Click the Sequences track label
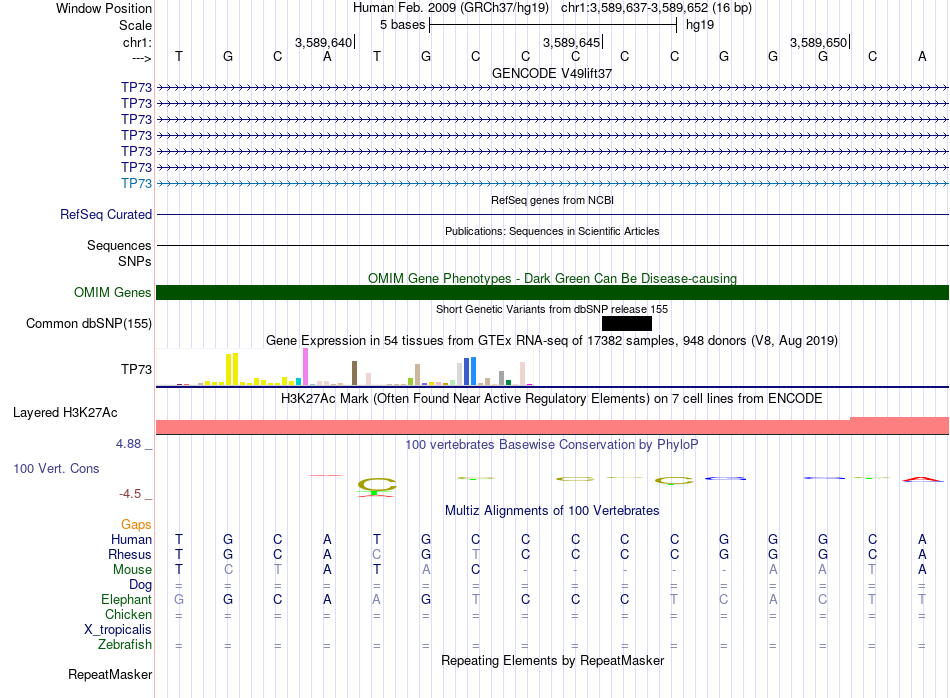Viewport: 950px width, 698px height. click(x=119, y=245)
